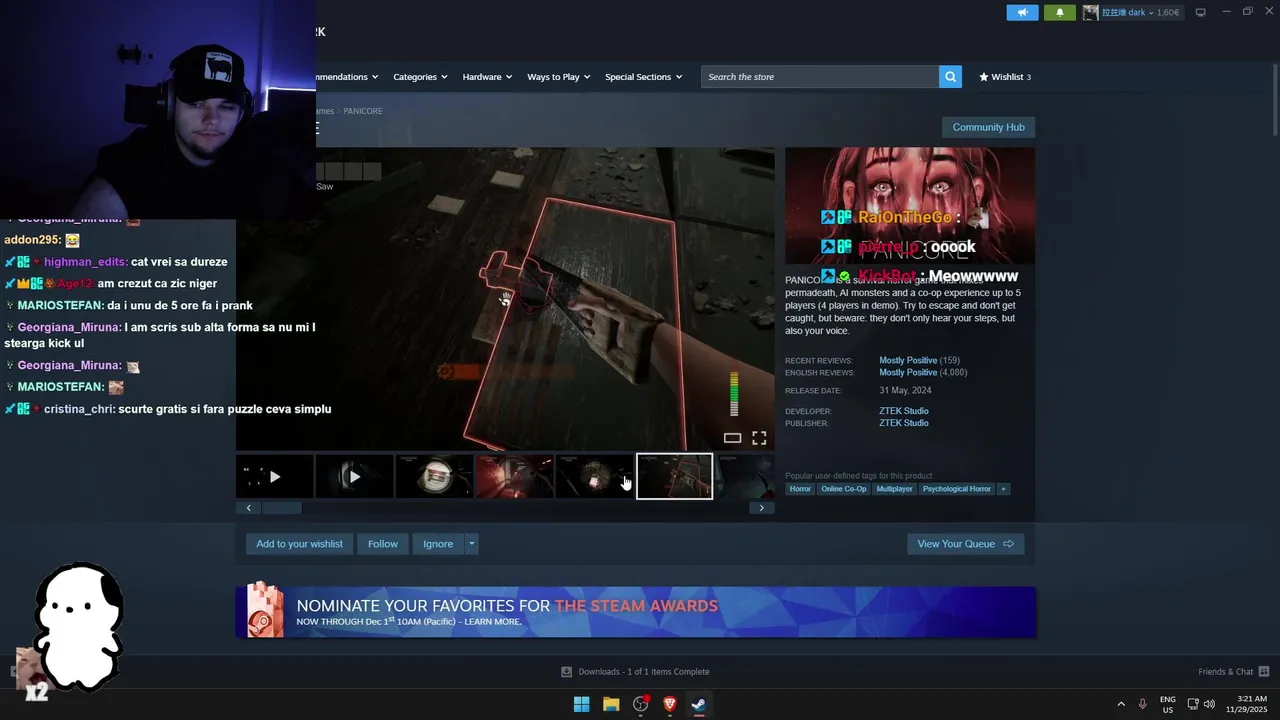Click the Steam Awards nomination banner
This screenshot has height=720, width=1280.
[x=636, y=611]
